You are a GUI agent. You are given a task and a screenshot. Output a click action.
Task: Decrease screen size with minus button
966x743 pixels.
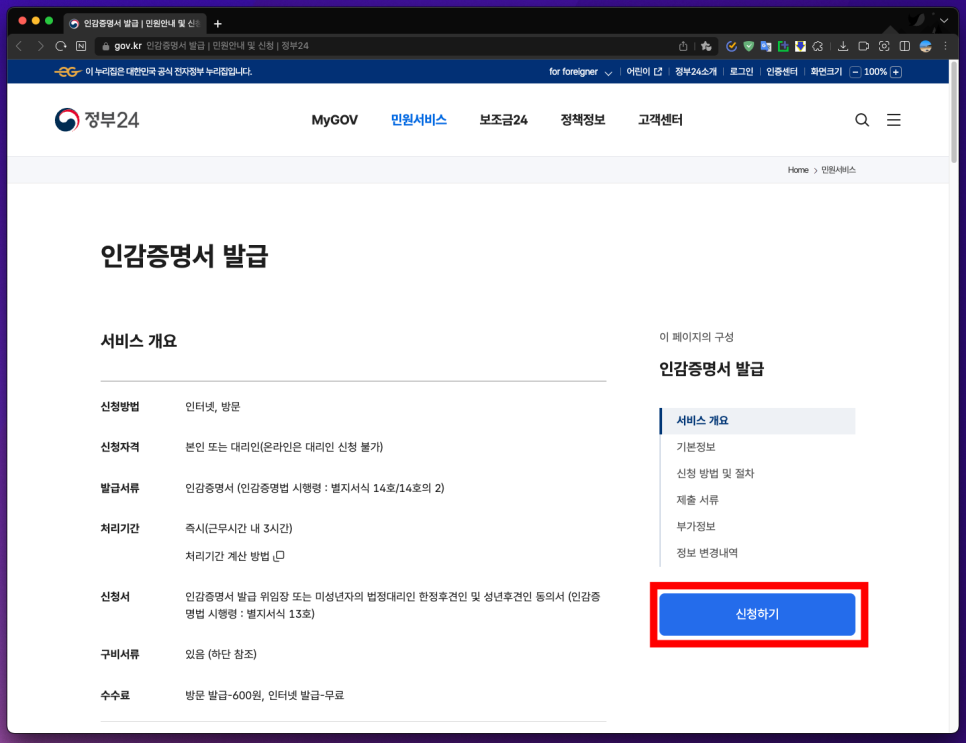[x=855, y=72]
